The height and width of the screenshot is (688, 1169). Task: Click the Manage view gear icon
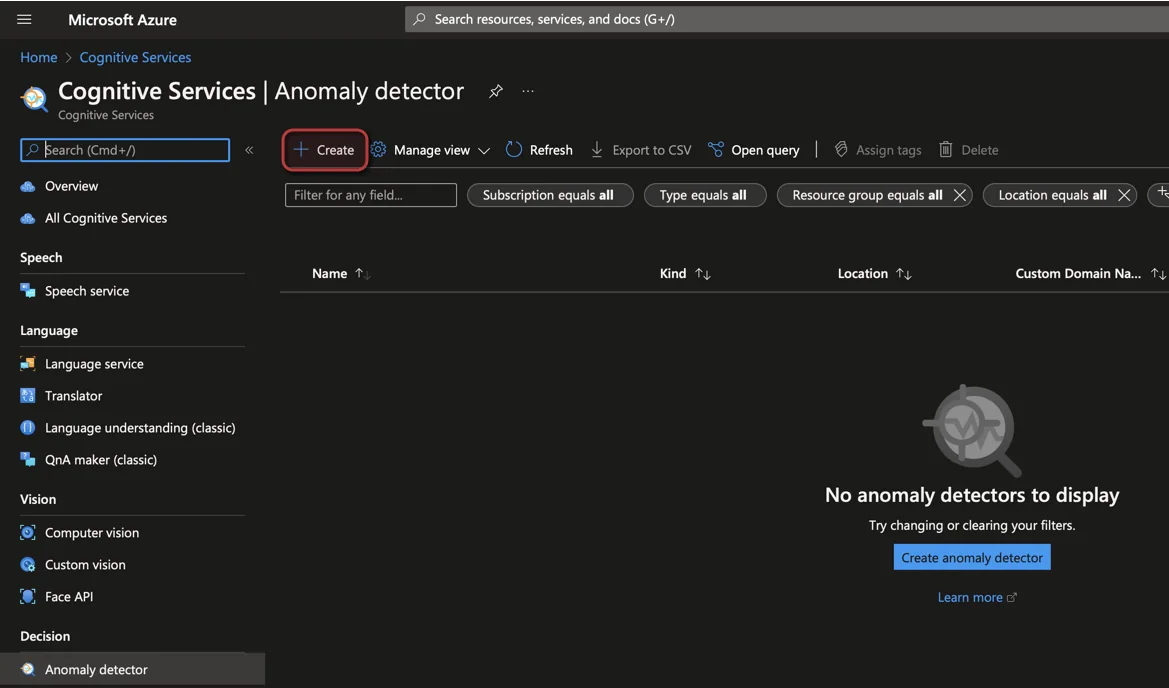[x=379, y=150]
